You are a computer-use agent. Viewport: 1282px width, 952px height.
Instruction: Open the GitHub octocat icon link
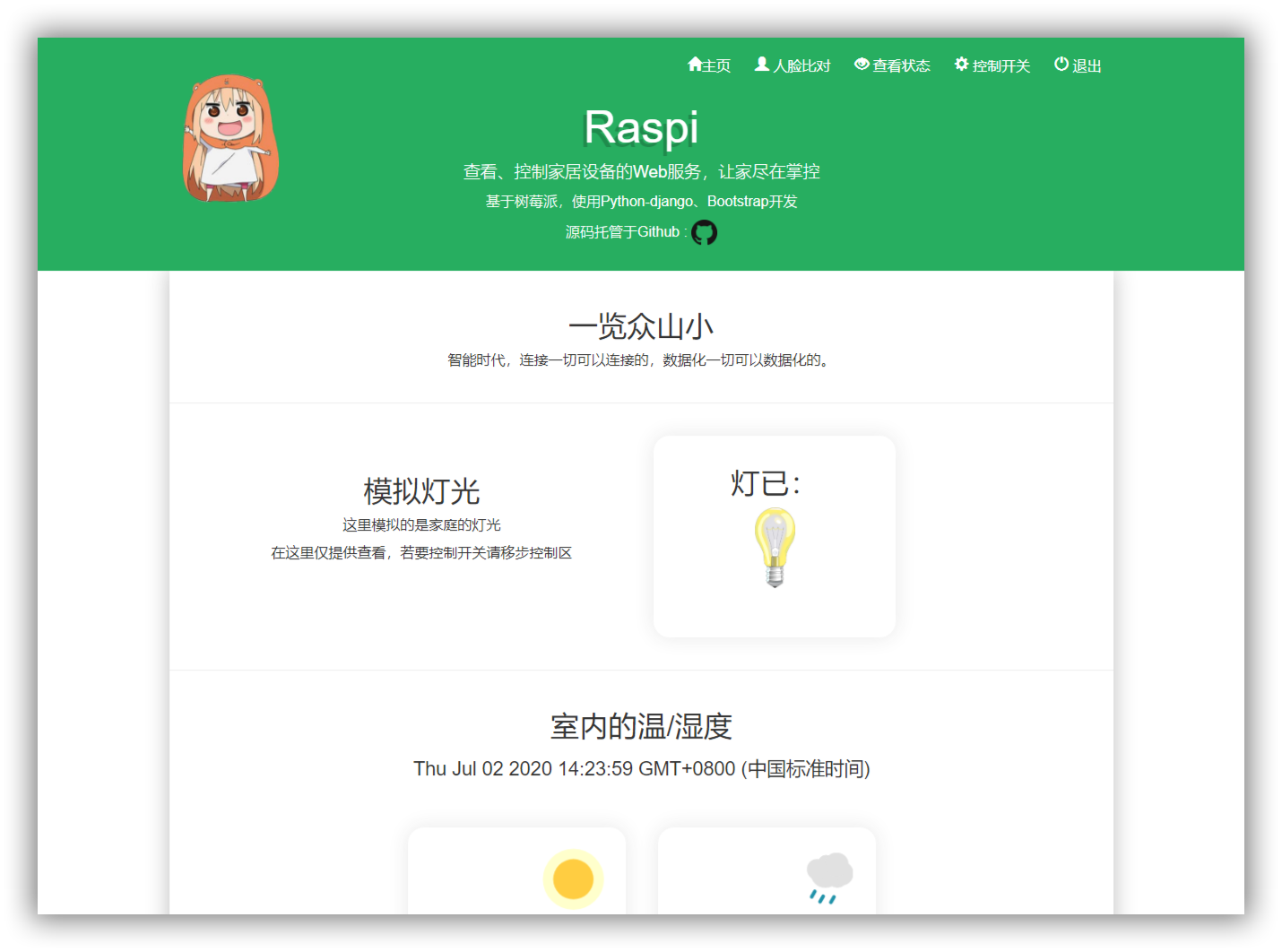(705, 233)
